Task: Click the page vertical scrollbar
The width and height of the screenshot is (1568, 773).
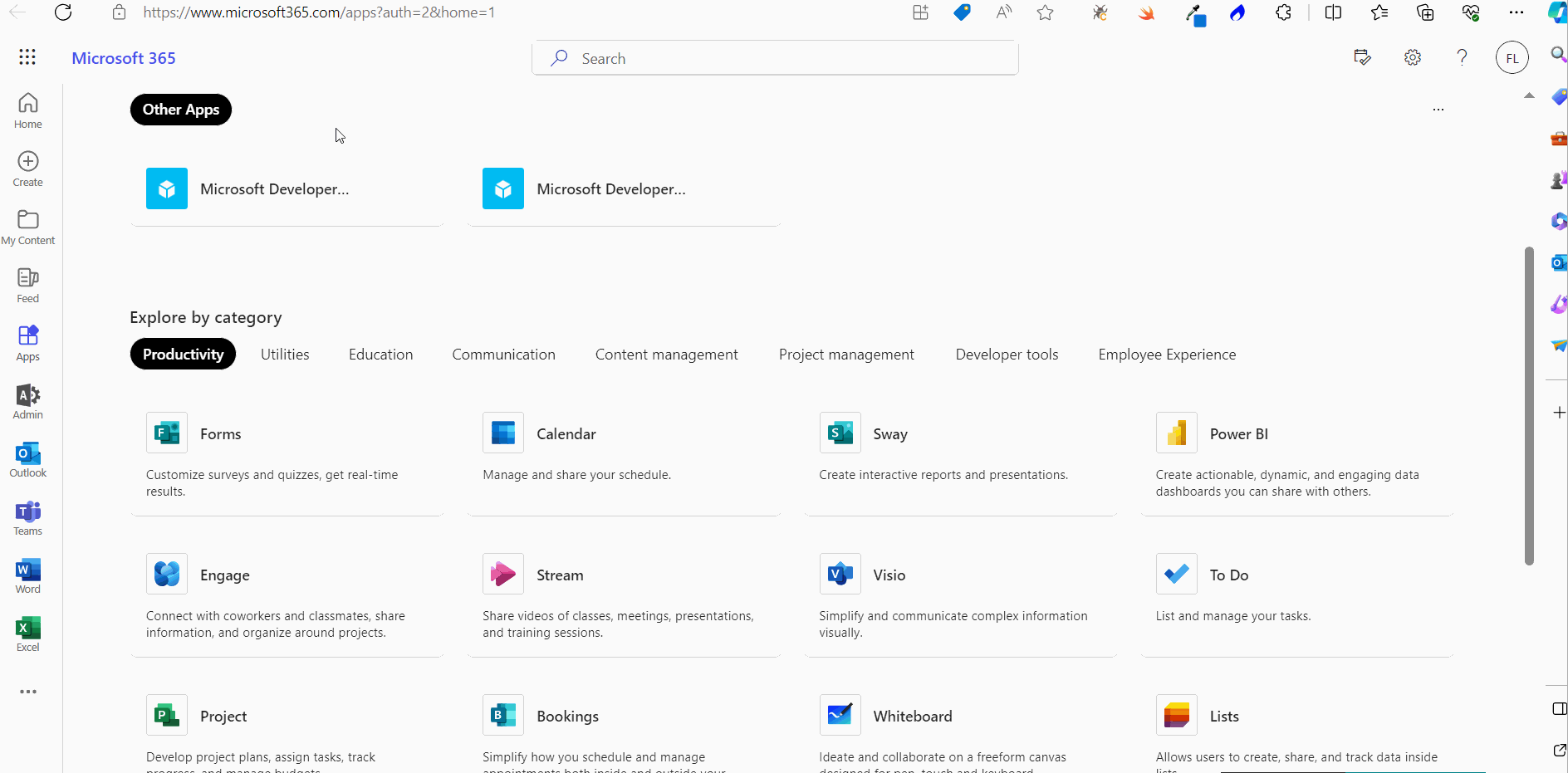Action: (1529, 406)
